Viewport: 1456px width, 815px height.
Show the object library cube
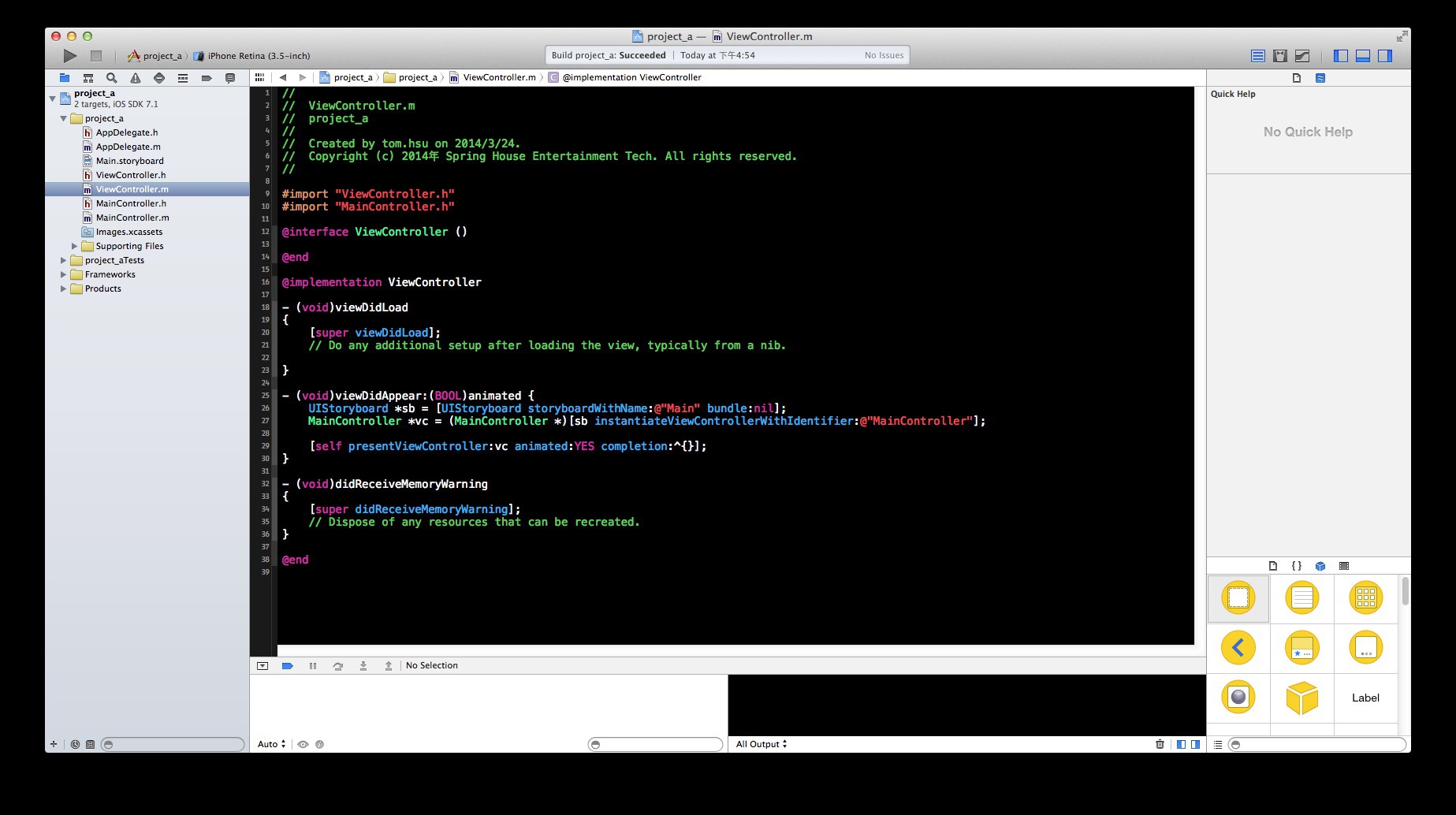pyautogui.click(x=1320, y=566)
